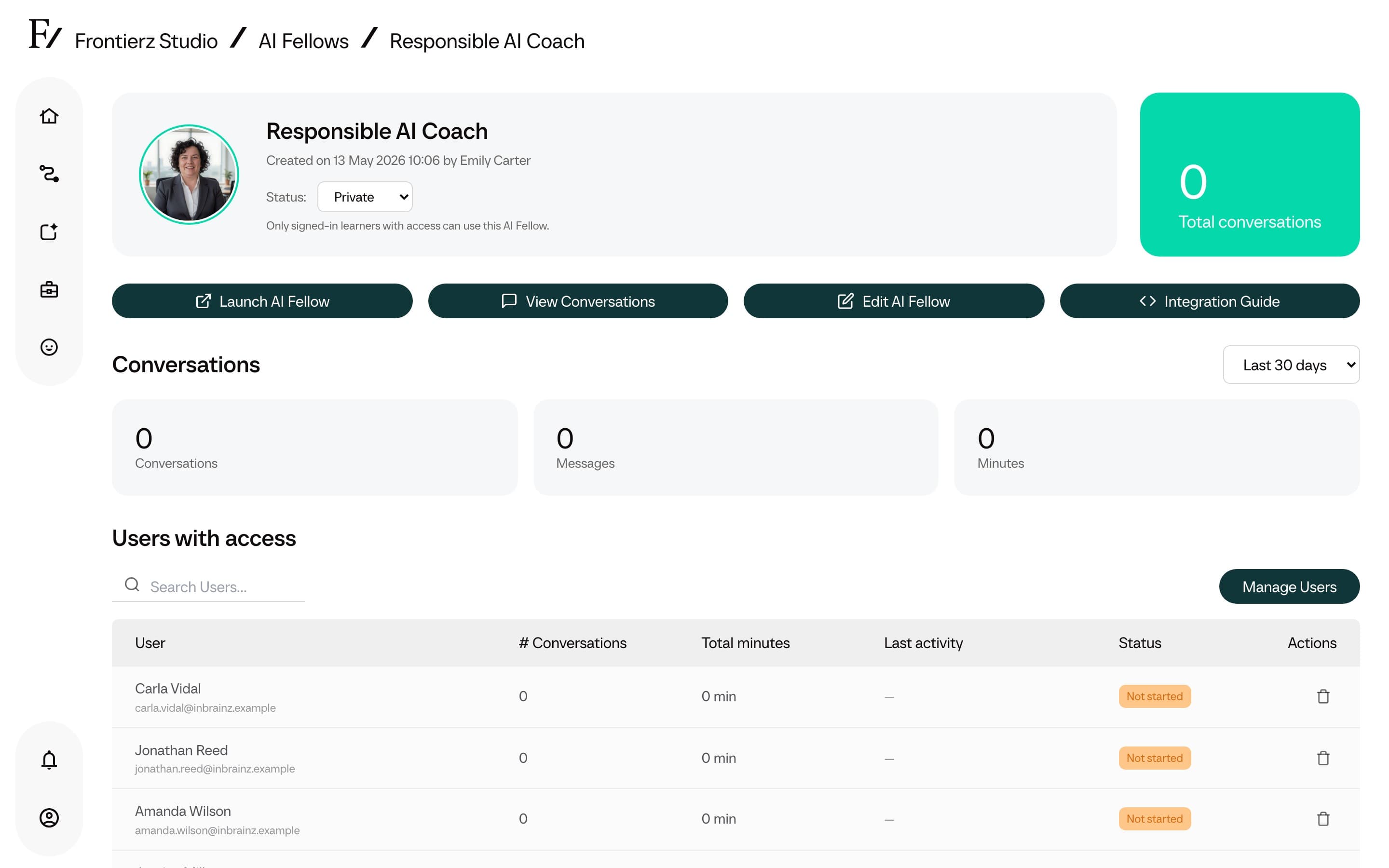Open the briefcase icon in sidebar
Screen dimensions: 1389x868
[x=49, y=289]
